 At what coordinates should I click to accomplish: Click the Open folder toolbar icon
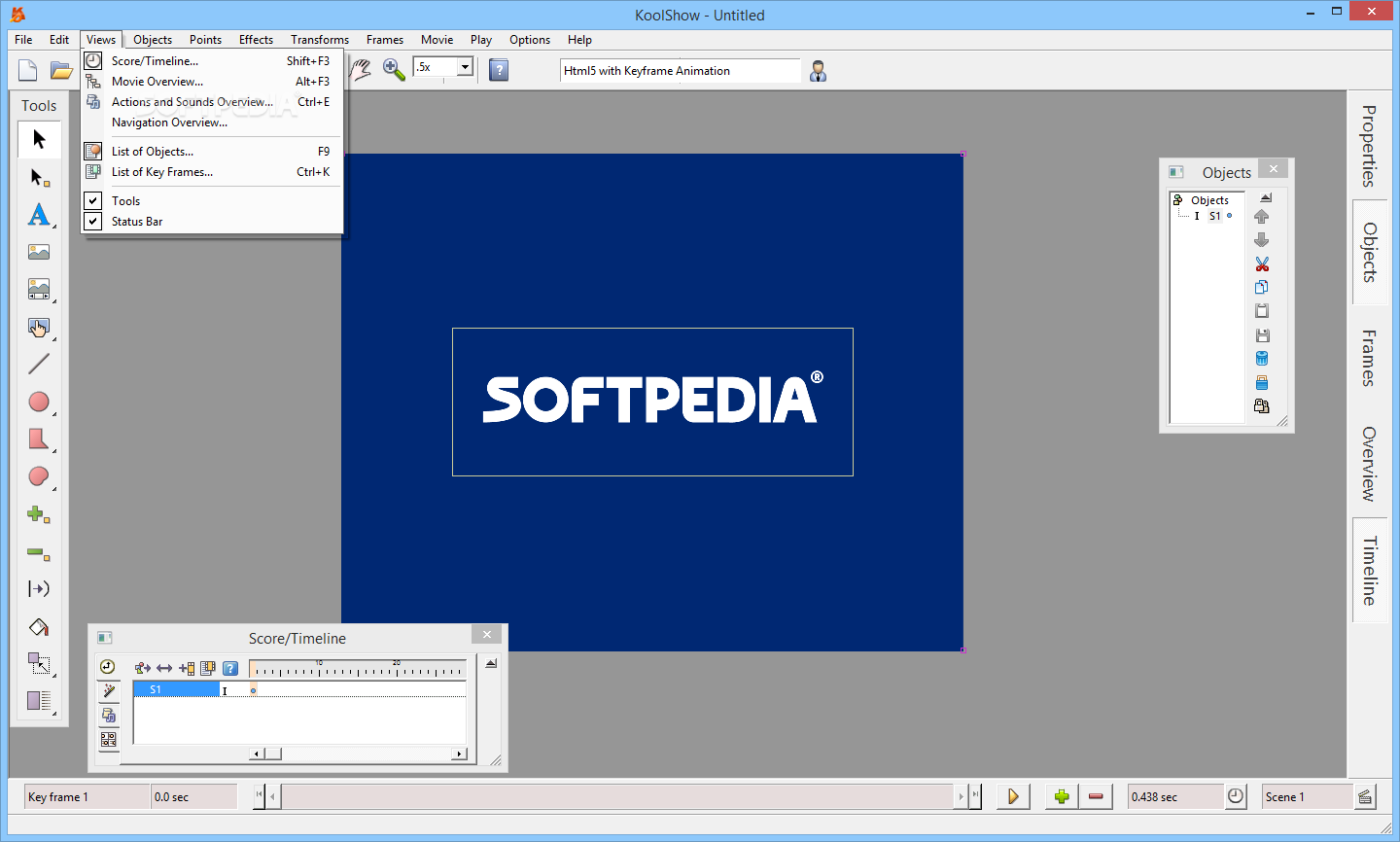click(61, 70)
